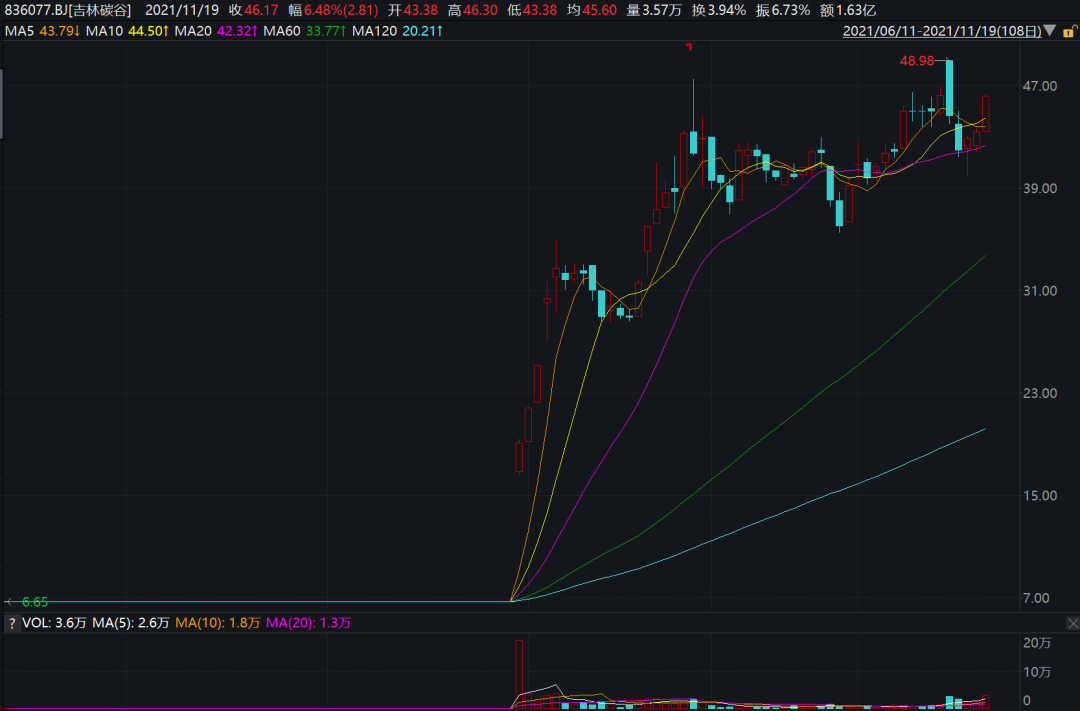Click the VOL: 3.6万 label

[54, 624]
